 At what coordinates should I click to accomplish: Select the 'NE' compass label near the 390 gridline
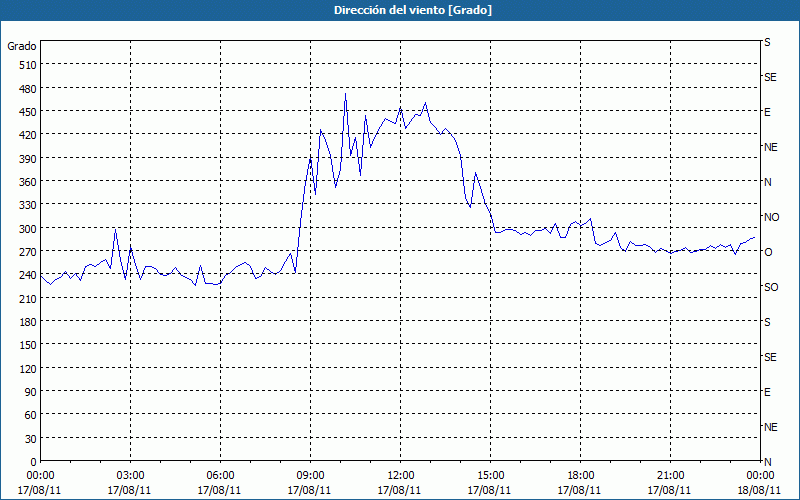(x=771, y=147)
